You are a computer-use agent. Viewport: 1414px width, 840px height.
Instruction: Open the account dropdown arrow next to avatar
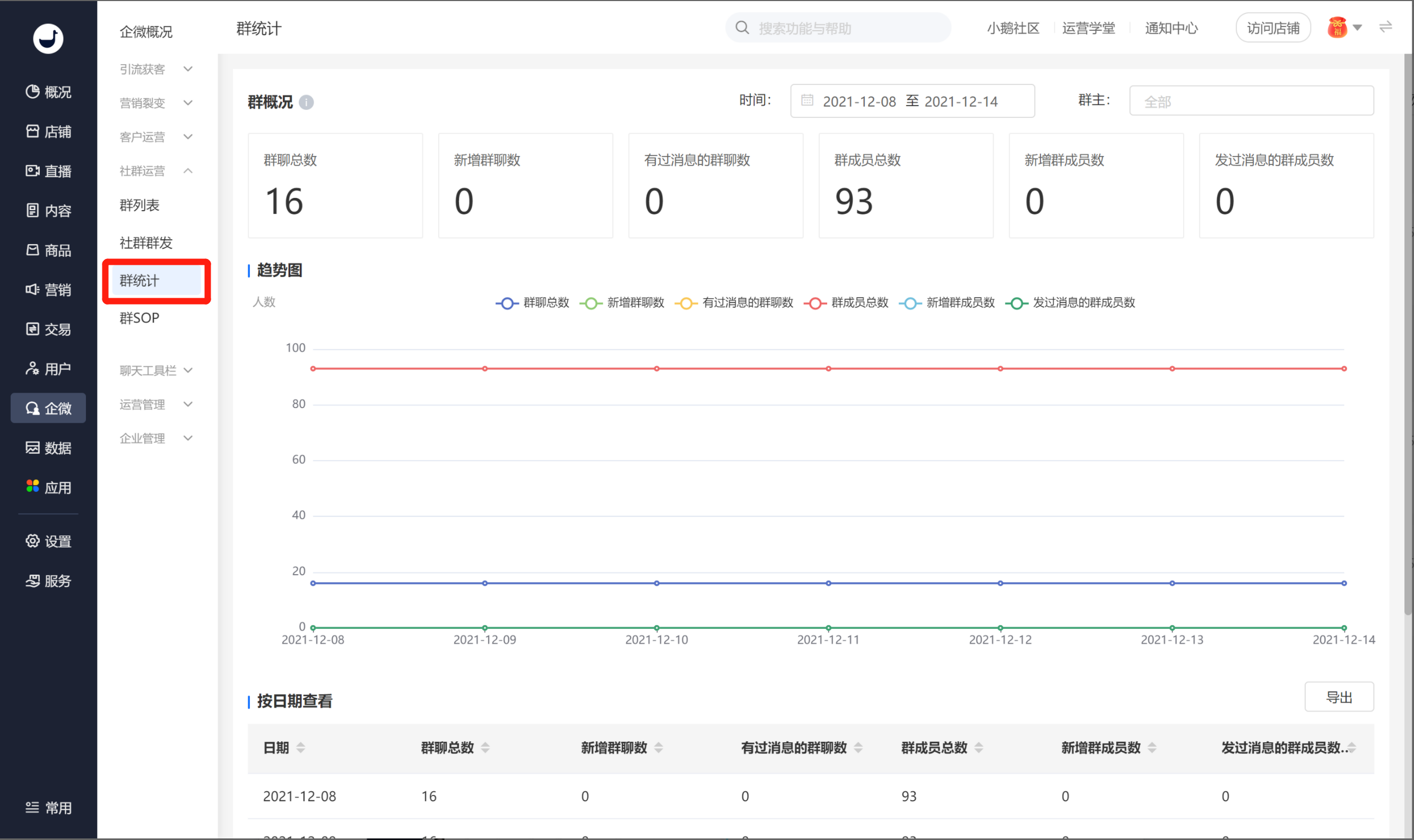[x=1357, y=28]
